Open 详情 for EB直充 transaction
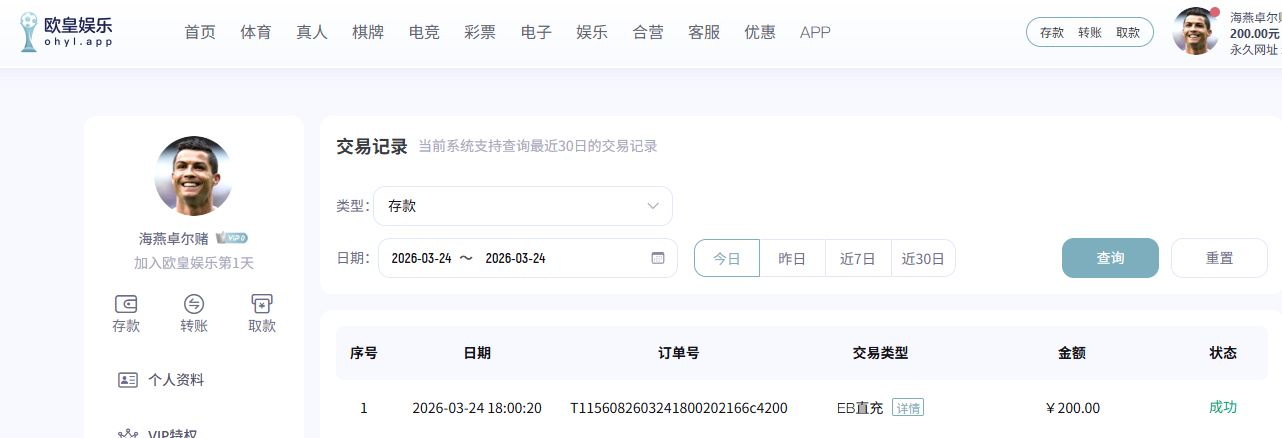The width and height of the screenshot is (1282, 438). pos(908,408)
